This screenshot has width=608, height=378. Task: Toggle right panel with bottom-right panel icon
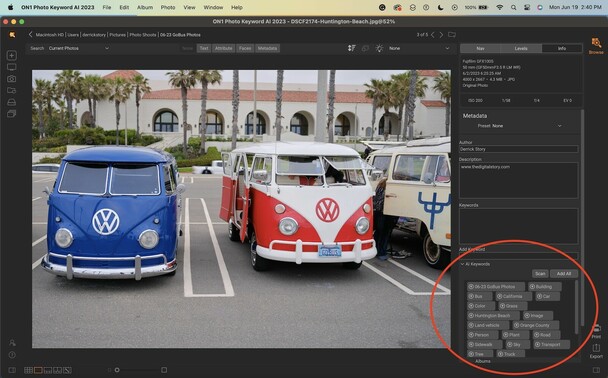pos(596,370)
